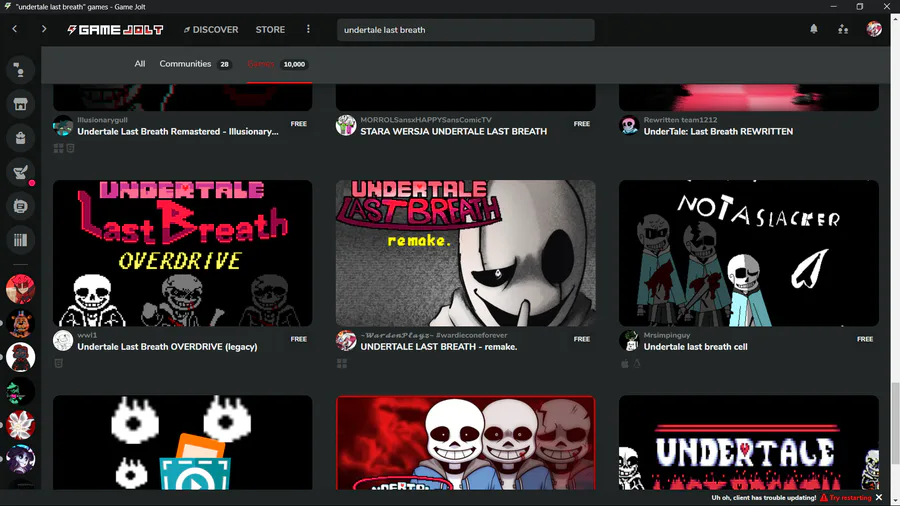Open Illusionarygull's developer avatar
This screenshot has height=506, width=900.
63,126
